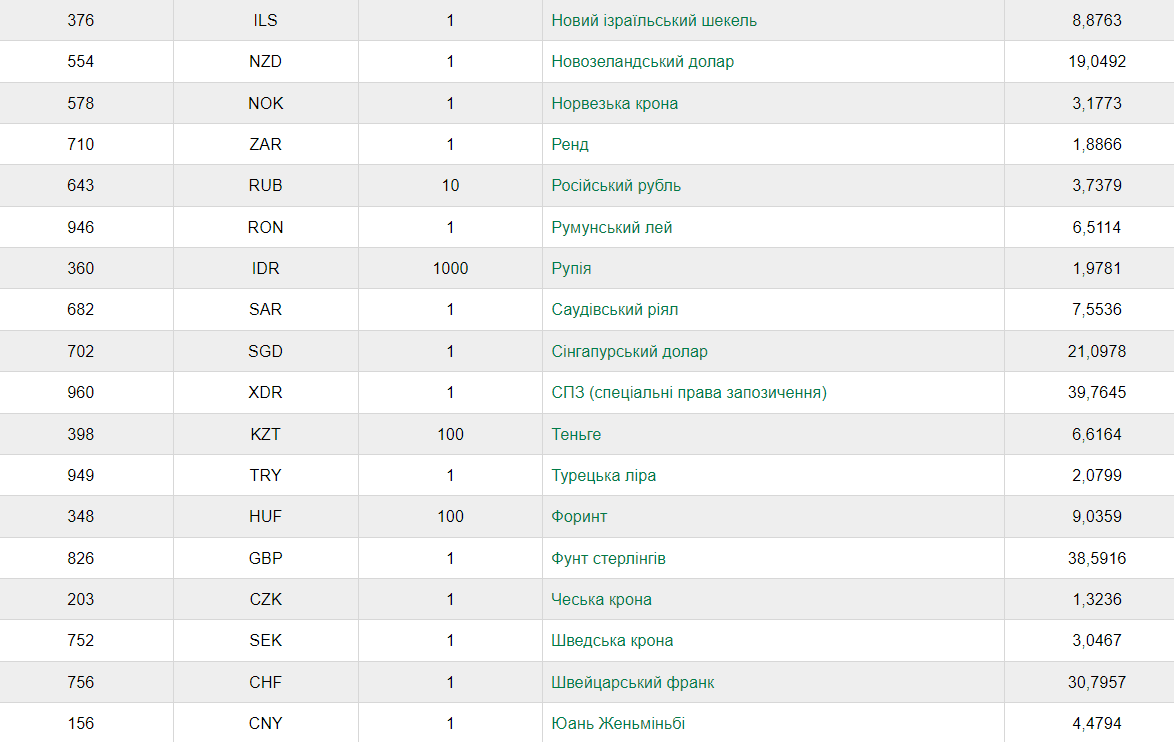
Task: Open the Форинт currency link
Action: 579,517
